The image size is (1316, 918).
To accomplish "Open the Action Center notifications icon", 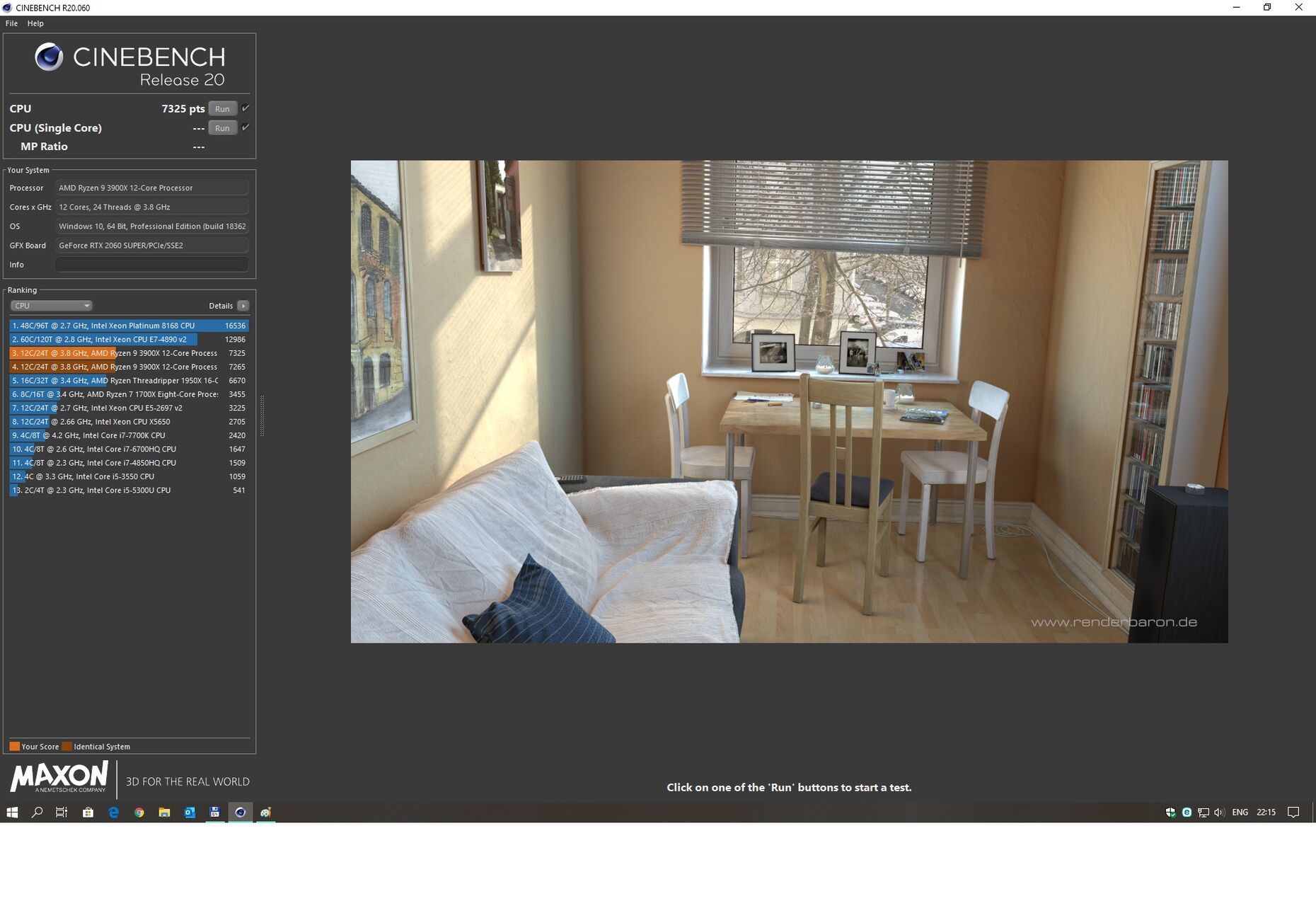I will tap(1293, 812).
